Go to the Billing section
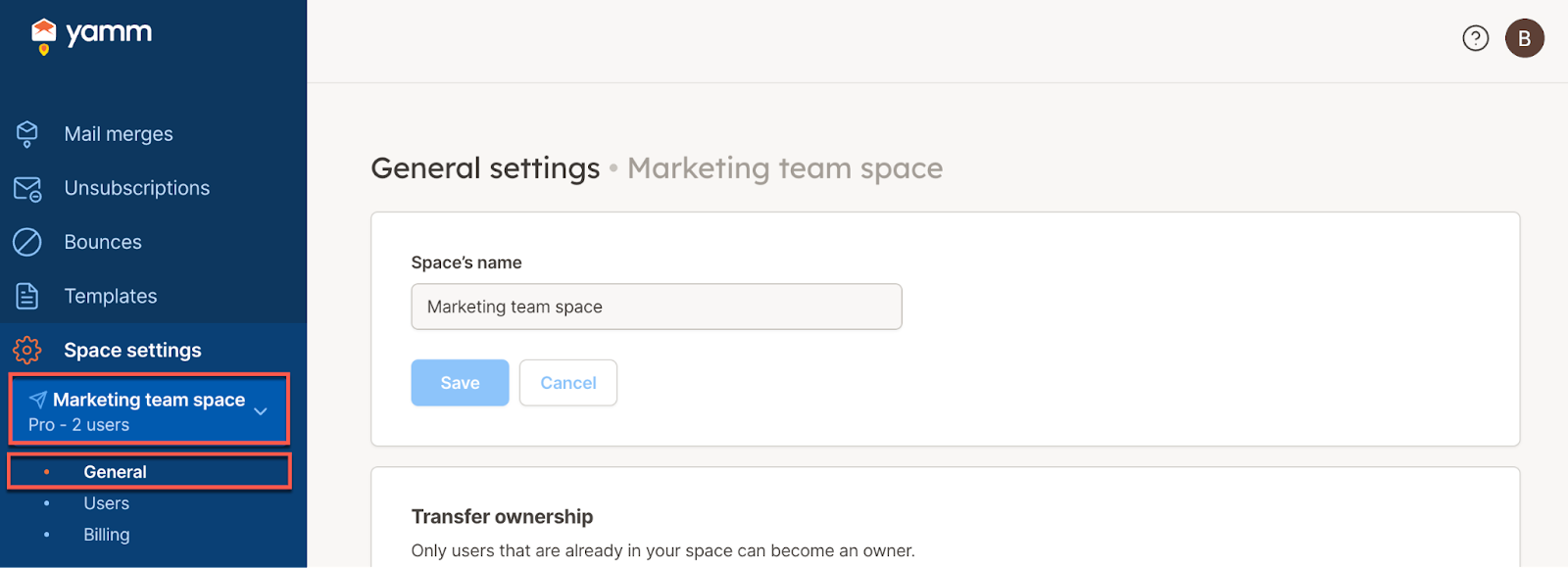The width and height of the screenshot is (1568, 568). pos(107,535)
